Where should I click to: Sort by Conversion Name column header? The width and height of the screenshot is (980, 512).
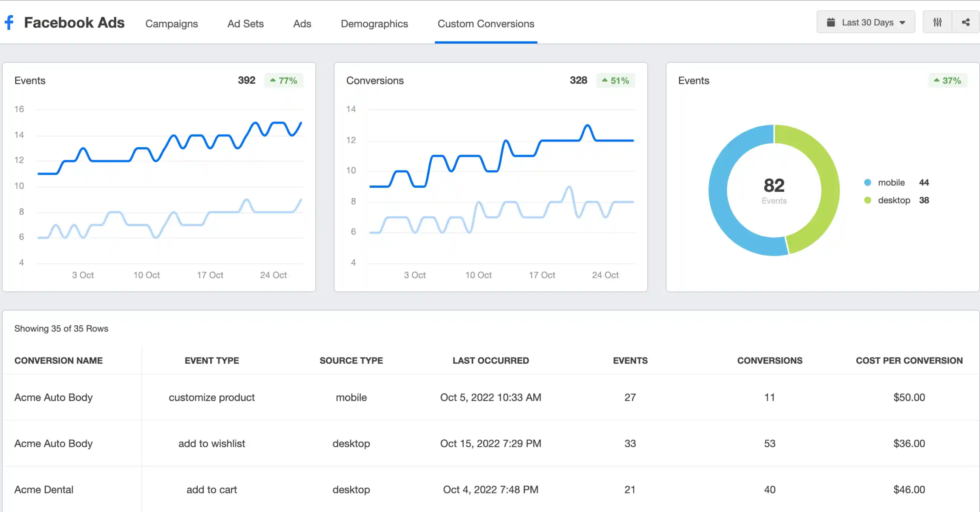[59, 361]
